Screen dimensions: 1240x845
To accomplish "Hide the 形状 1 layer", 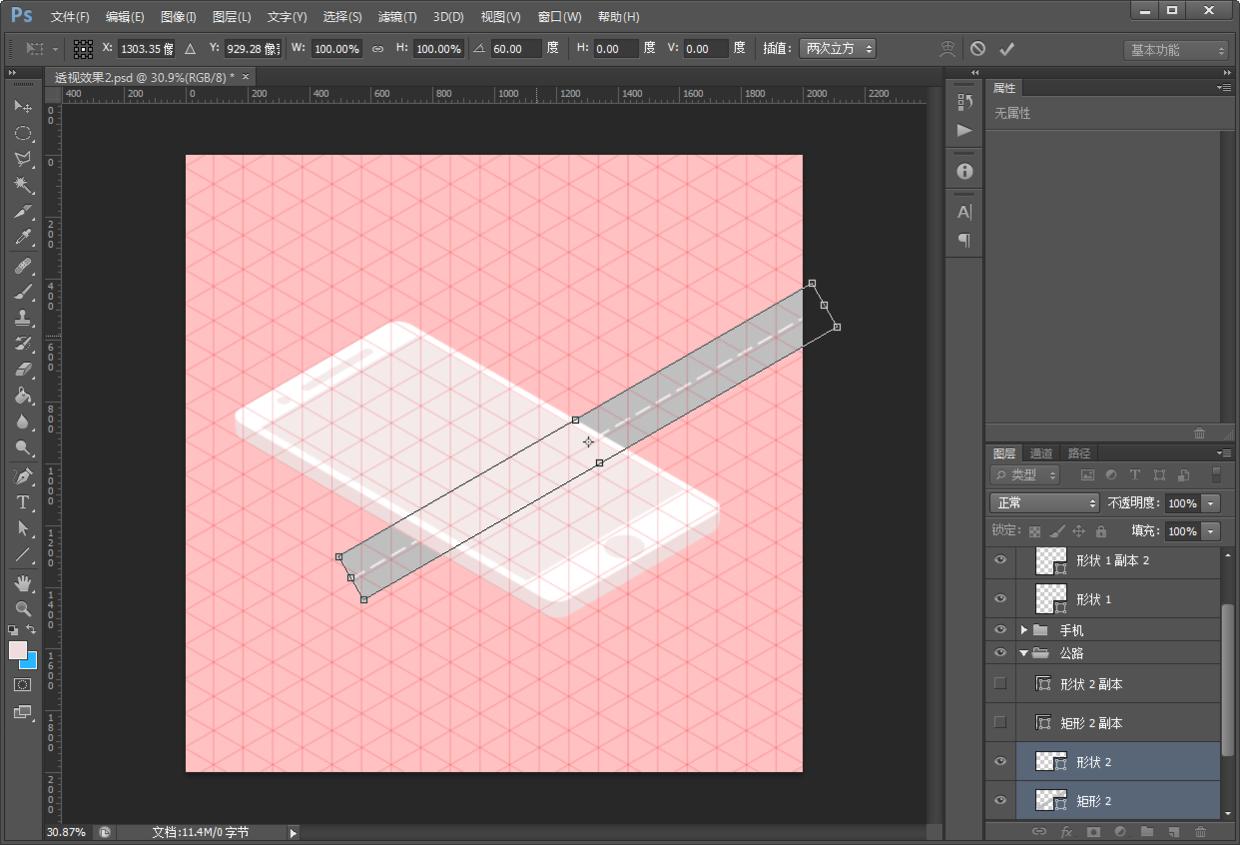I will click(x=1000, y=599).
